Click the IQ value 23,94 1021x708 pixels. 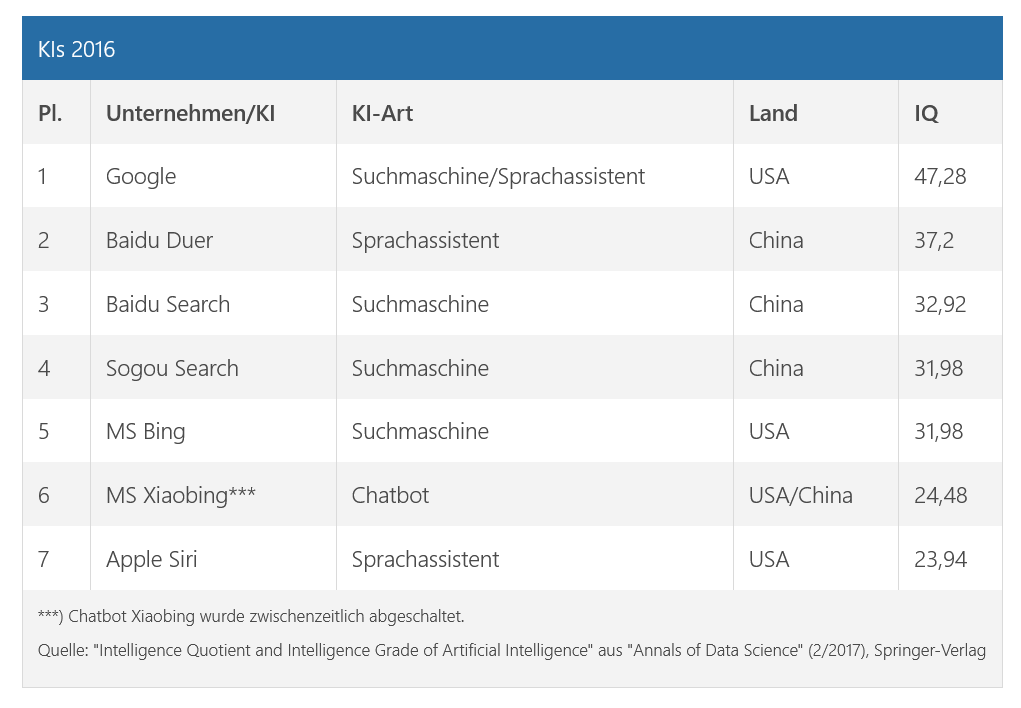pos(940,559)
